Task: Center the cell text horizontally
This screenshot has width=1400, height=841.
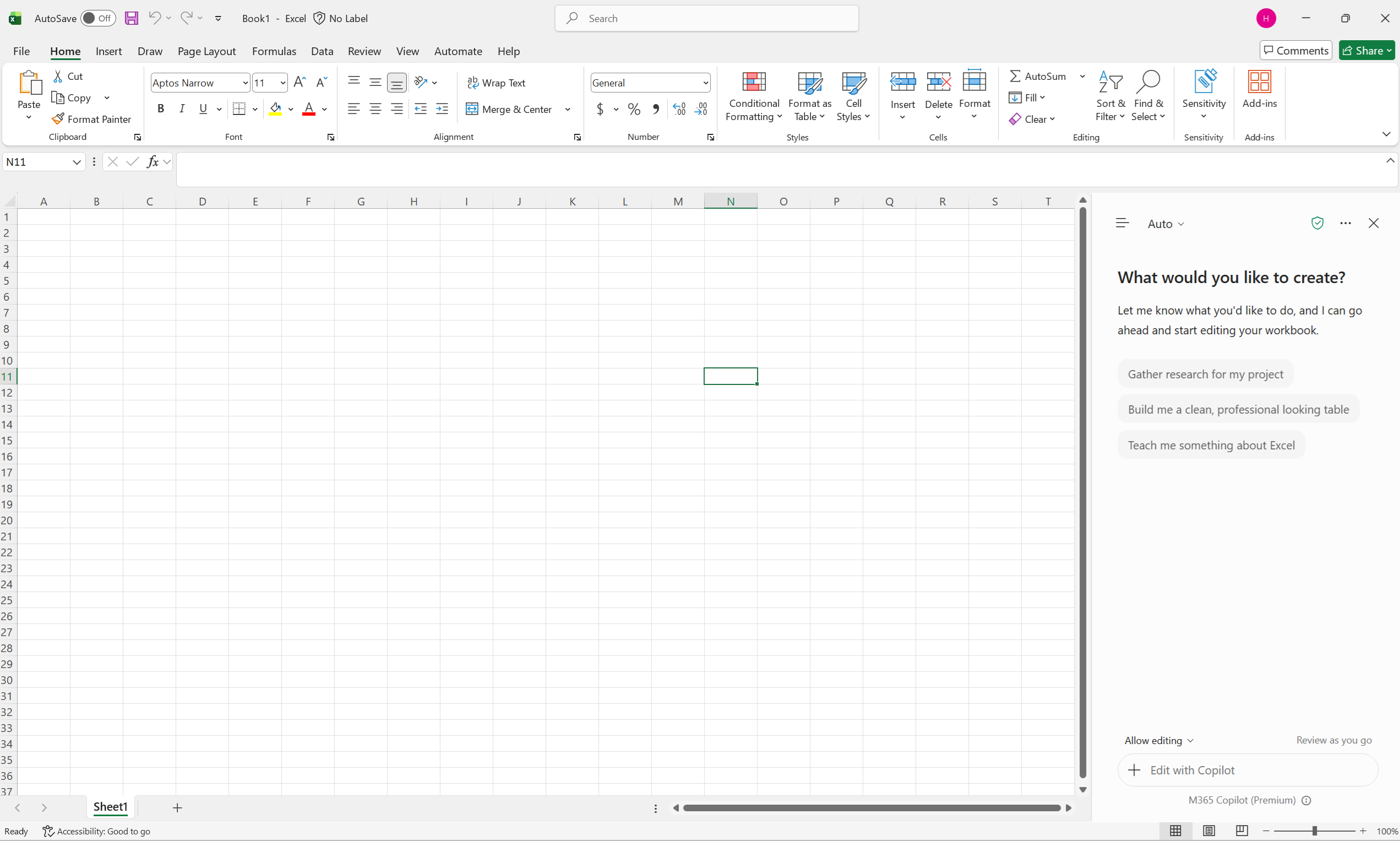Action: (375, 109)
